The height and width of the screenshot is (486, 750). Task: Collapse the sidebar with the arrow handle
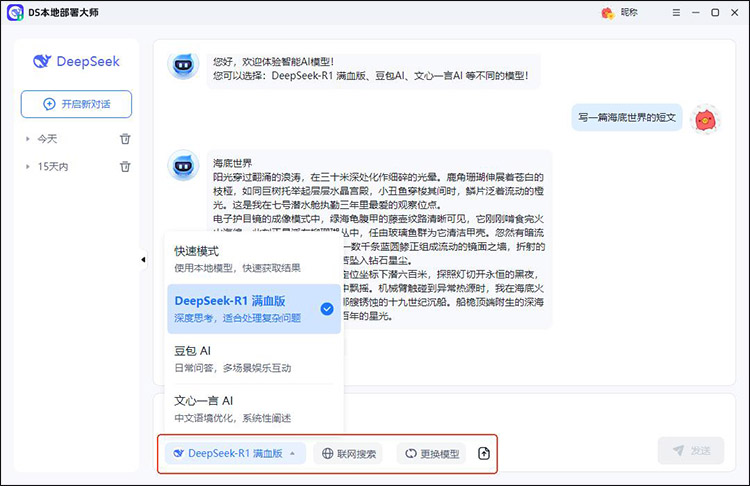pyautogui.click(x=143, y=260)
